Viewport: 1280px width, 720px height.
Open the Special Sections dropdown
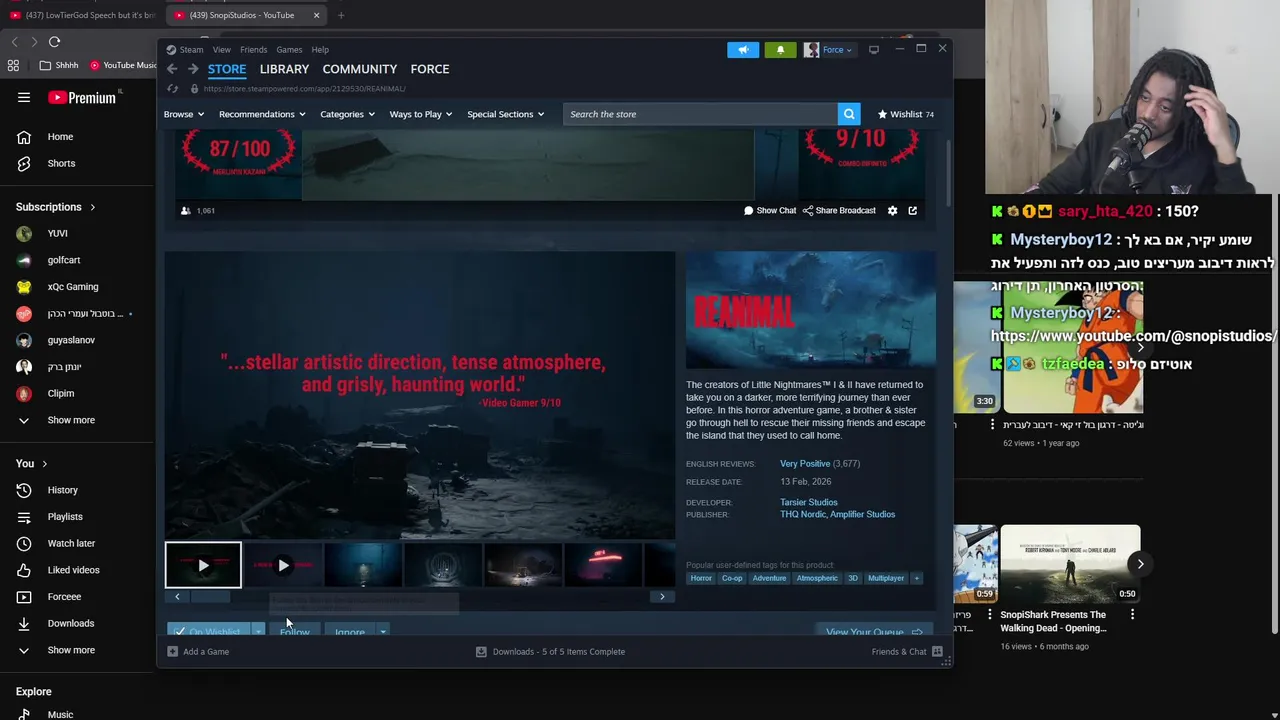tap(506, 114)
